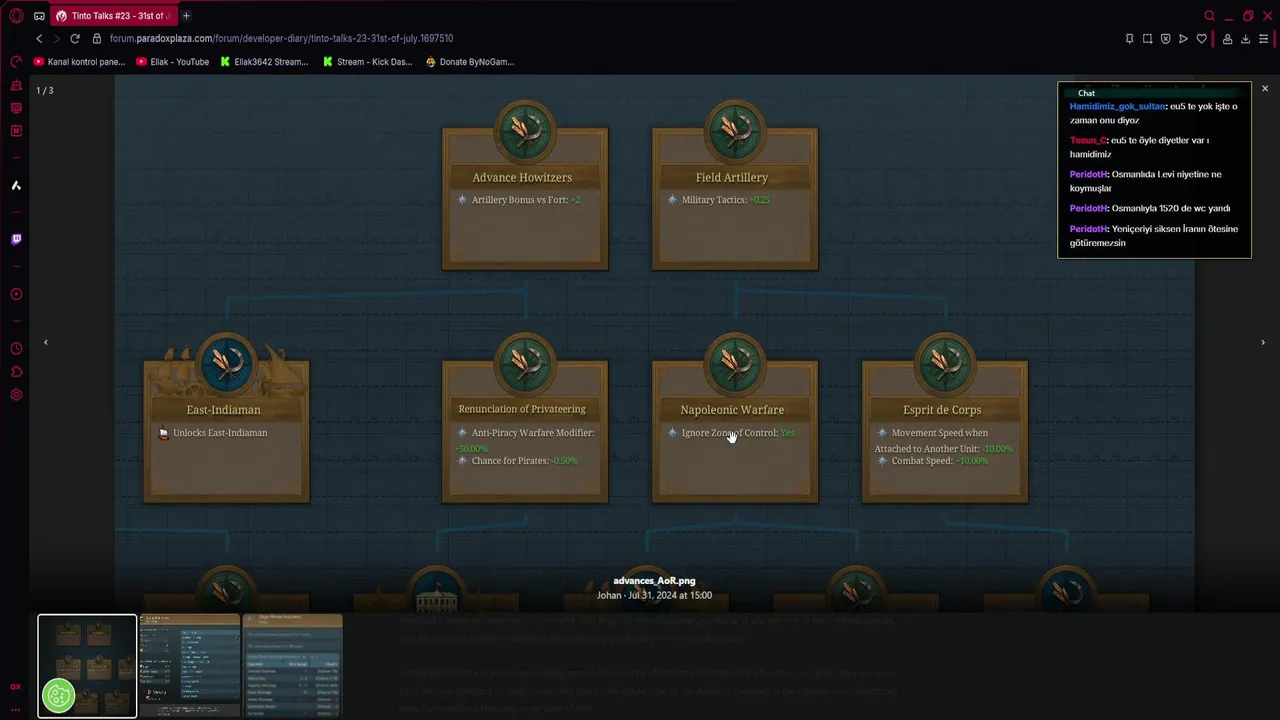The width and height of the screenshot is (1280, 720).
Task: Search tabs with the magnifier icon
Action: 1209,16
